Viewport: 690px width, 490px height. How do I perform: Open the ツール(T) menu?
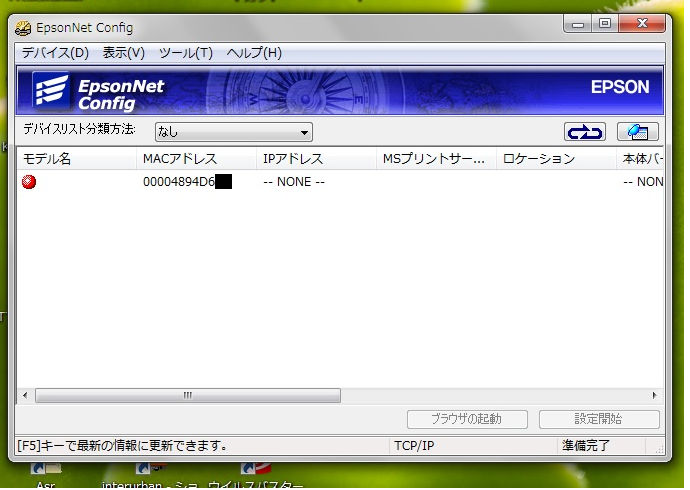pos(187,53)
